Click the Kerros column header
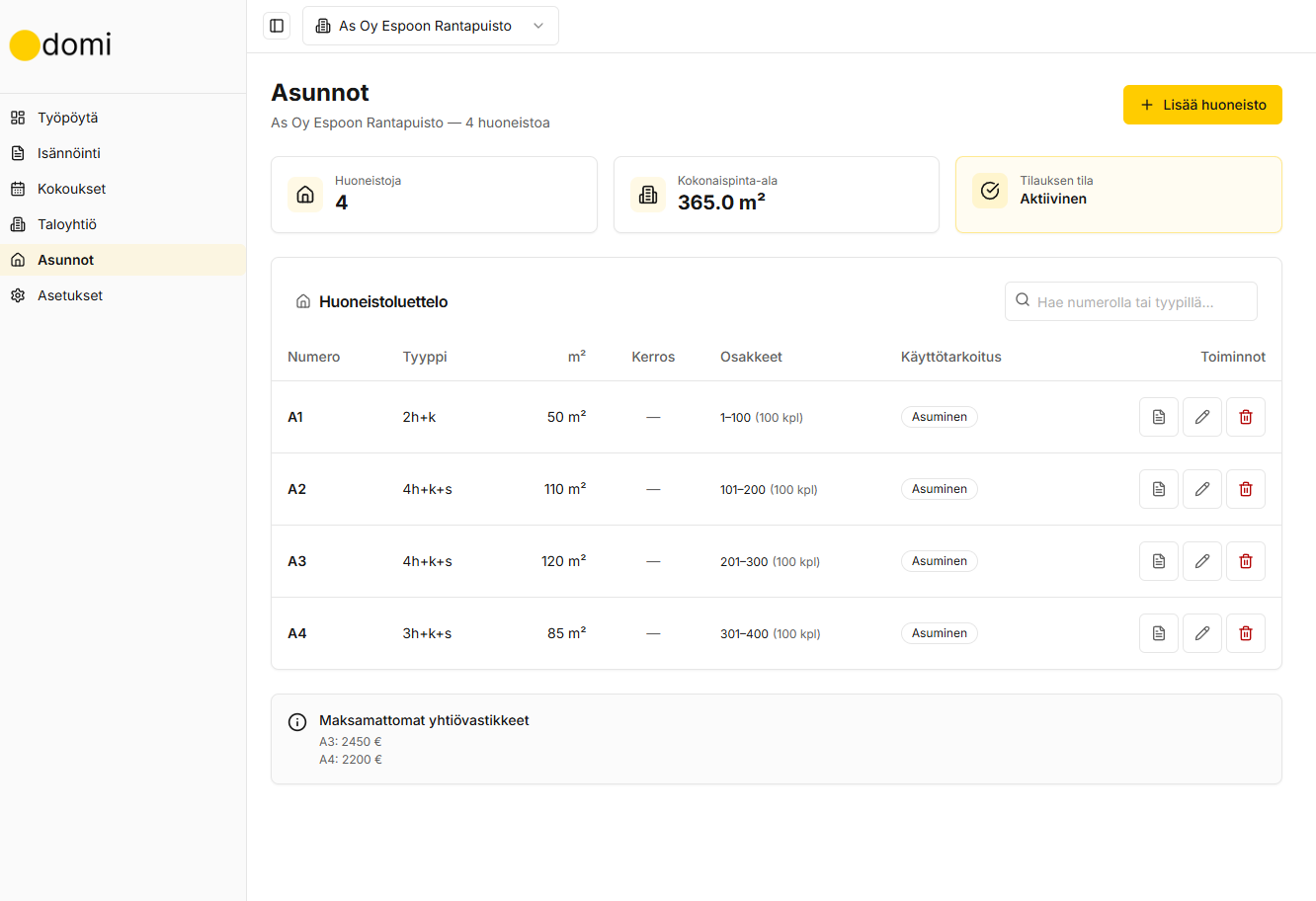1316x901 pixels. [653, 357]
